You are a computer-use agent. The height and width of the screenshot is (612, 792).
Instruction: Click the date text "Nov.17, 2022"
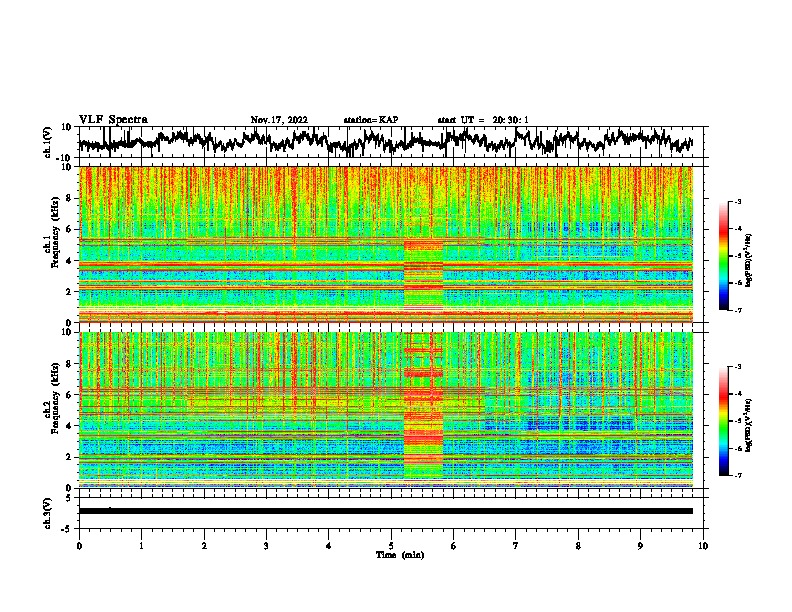(x=279, y=120)
